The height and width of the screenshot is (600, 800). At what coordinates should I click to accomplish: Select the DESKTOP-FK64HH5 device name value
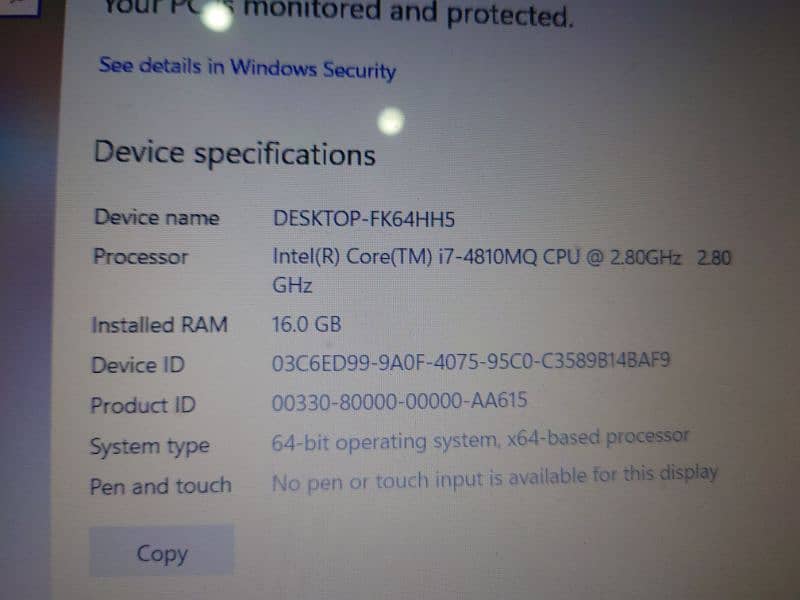pos(364,219)
